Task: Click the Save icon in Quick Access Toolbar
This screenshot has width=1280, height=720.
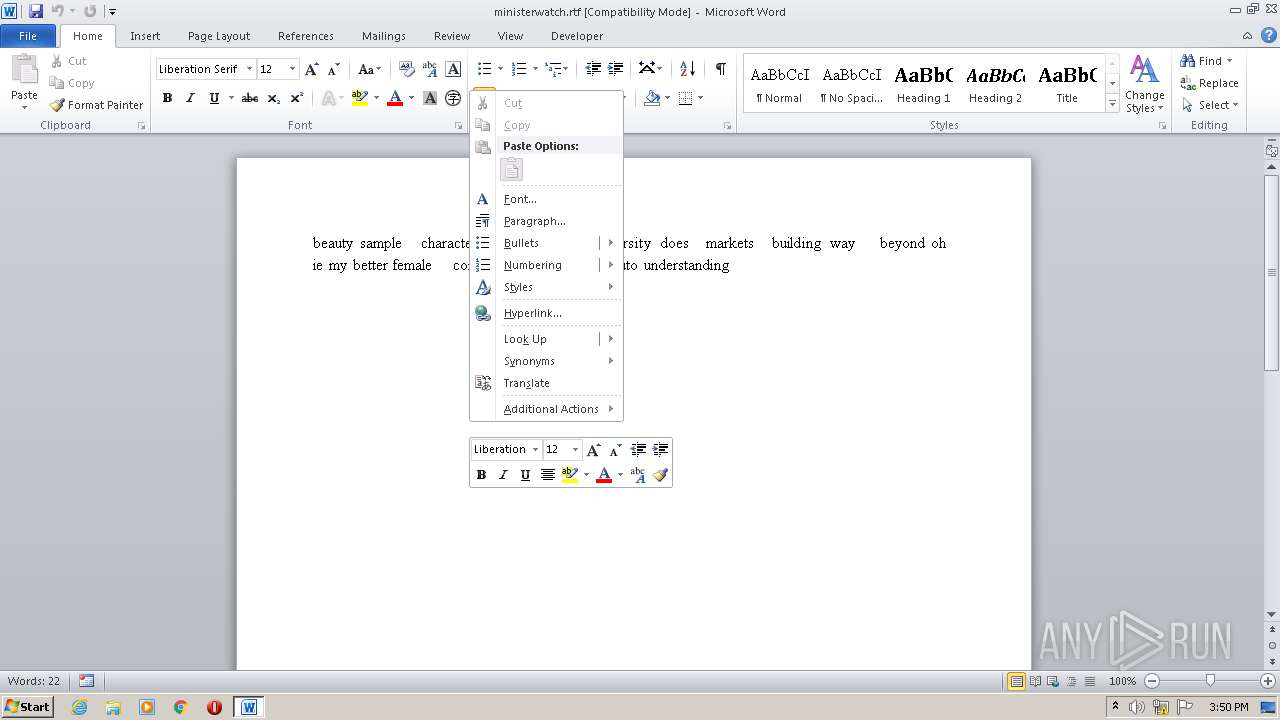Action: coord(36,11)
